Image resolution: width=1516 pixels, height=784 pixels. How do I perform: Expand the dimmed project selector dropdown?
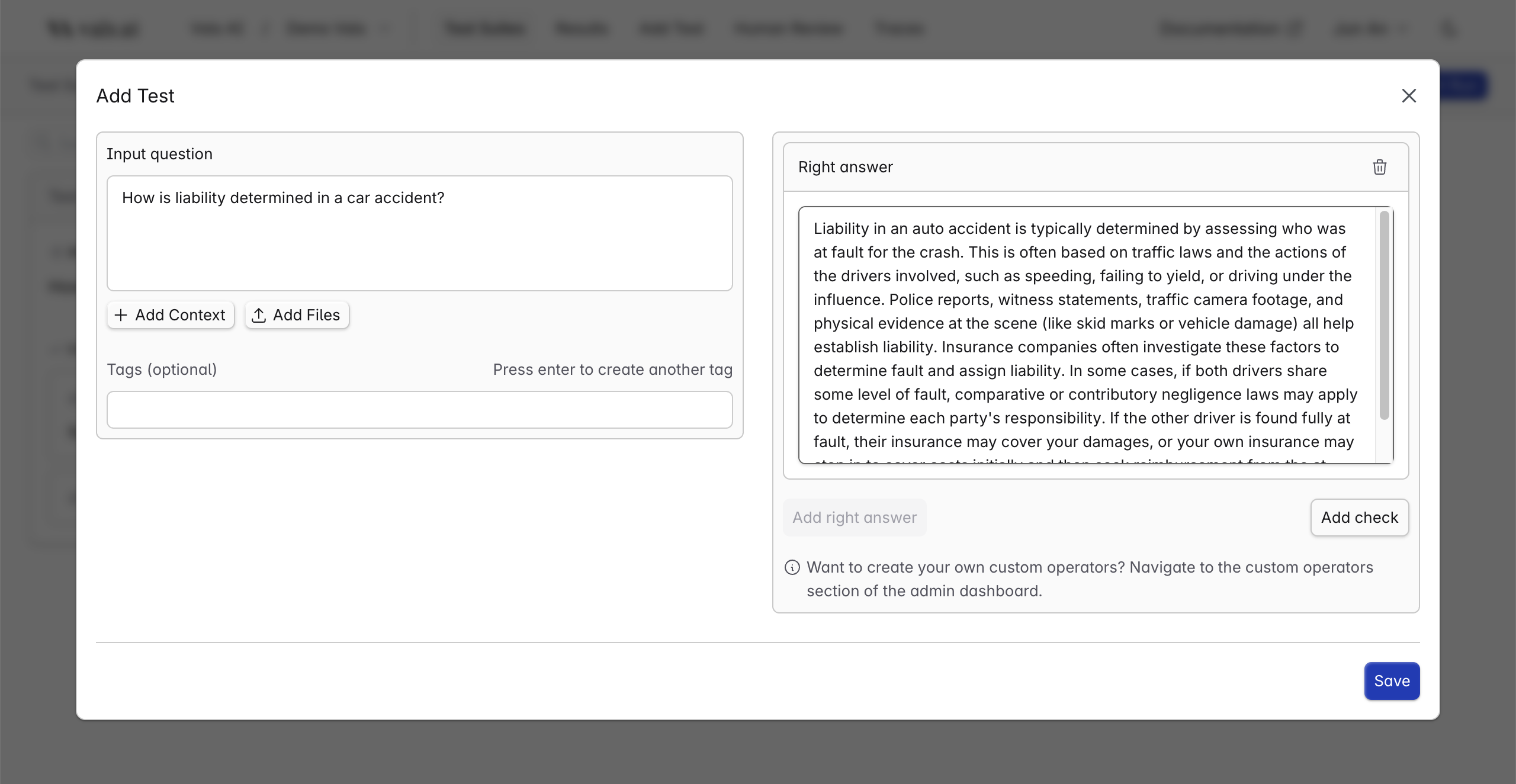point(335,28)
